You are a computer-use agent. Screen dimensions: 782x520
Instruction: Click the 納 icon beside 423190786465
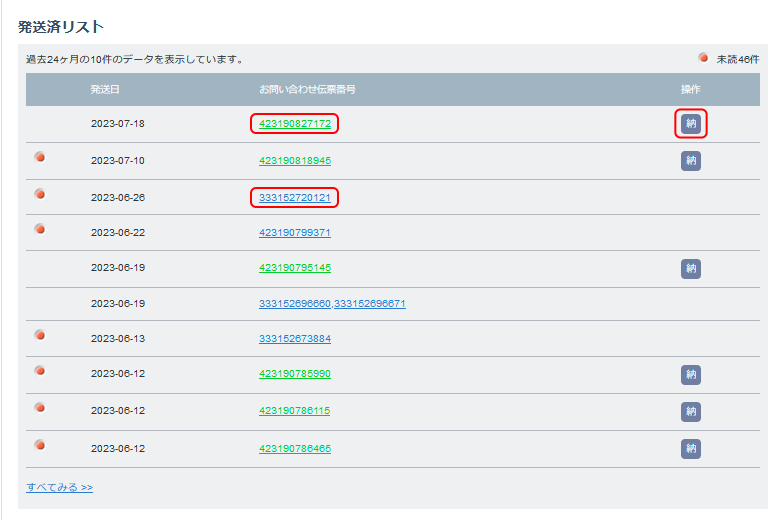[x=690, y=448]
